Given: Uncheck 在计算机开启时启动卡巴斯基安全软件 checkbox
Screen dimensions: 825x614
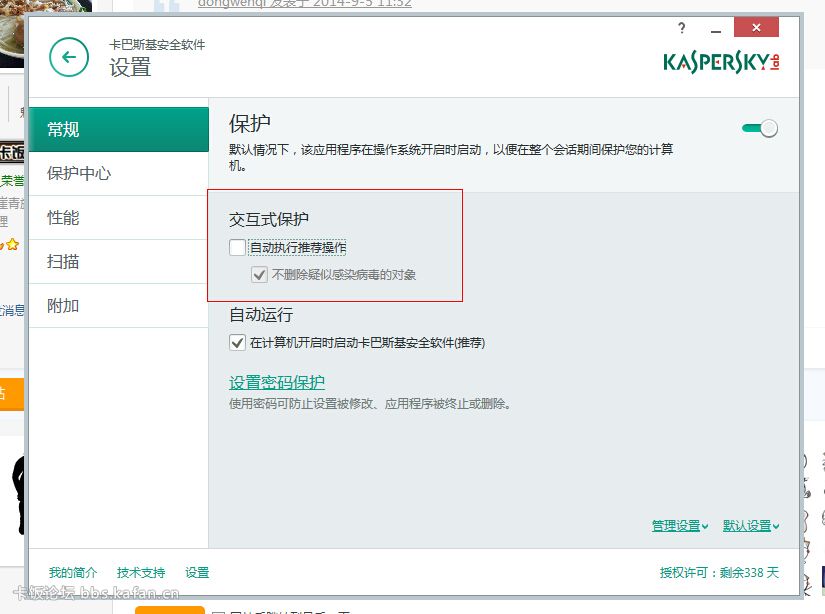Looking at the screenshot, I should click(237, 343).
